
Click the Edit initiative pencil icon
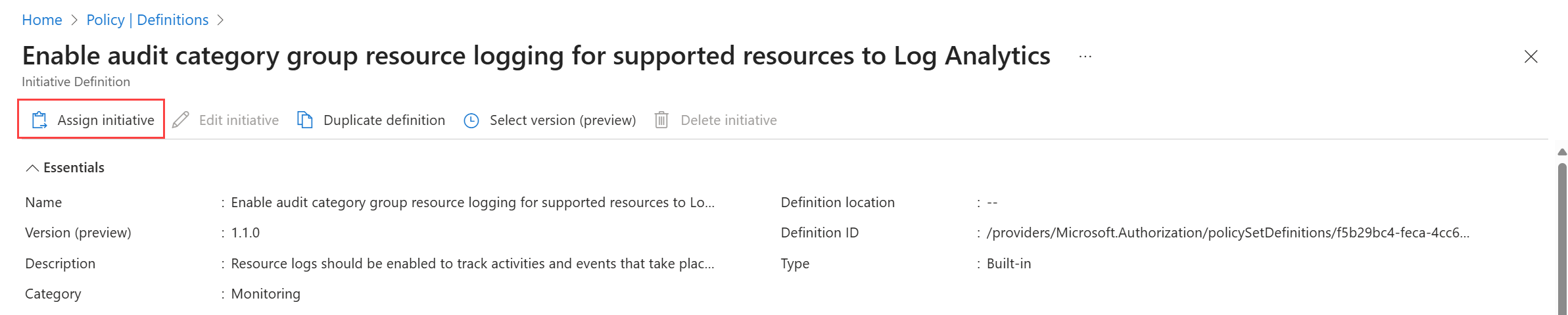(x=181, y=120)
